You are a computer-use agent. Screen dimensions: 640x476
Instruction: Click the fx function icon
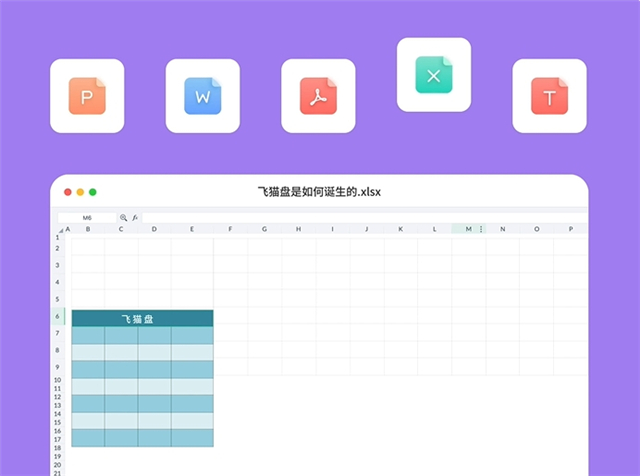pyautogui.click(x=136, y=217)
